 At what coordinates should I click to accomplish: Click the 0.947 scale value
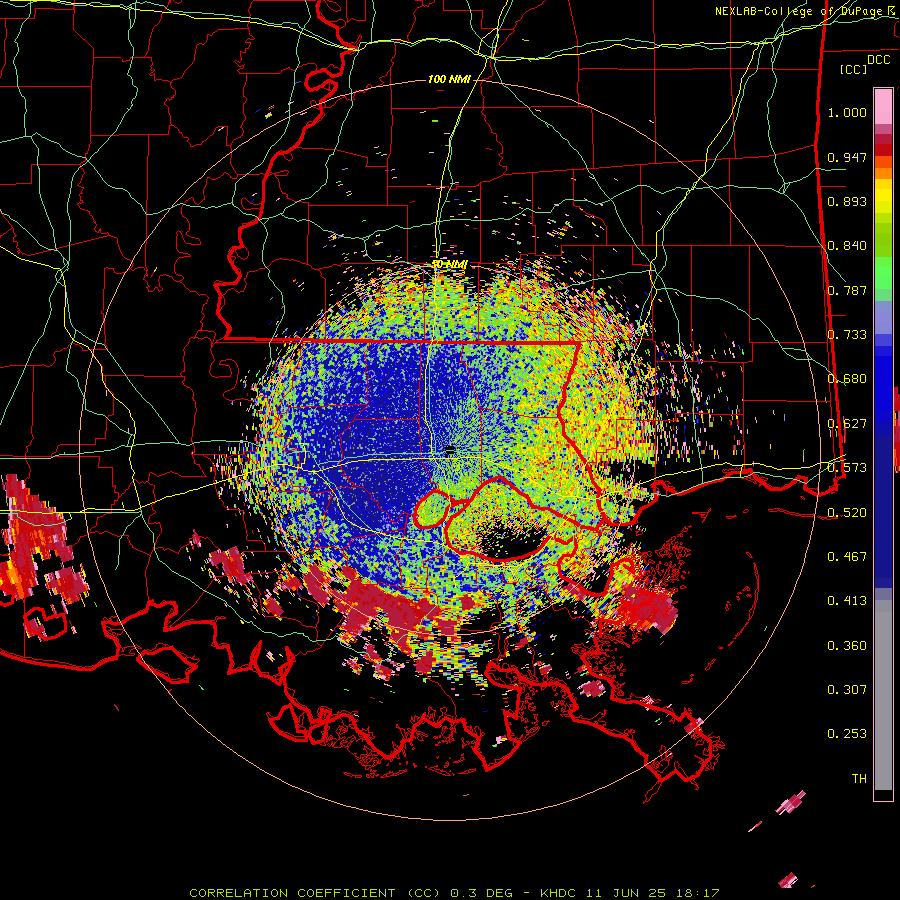pyautogui.click(x=847, y=157)
